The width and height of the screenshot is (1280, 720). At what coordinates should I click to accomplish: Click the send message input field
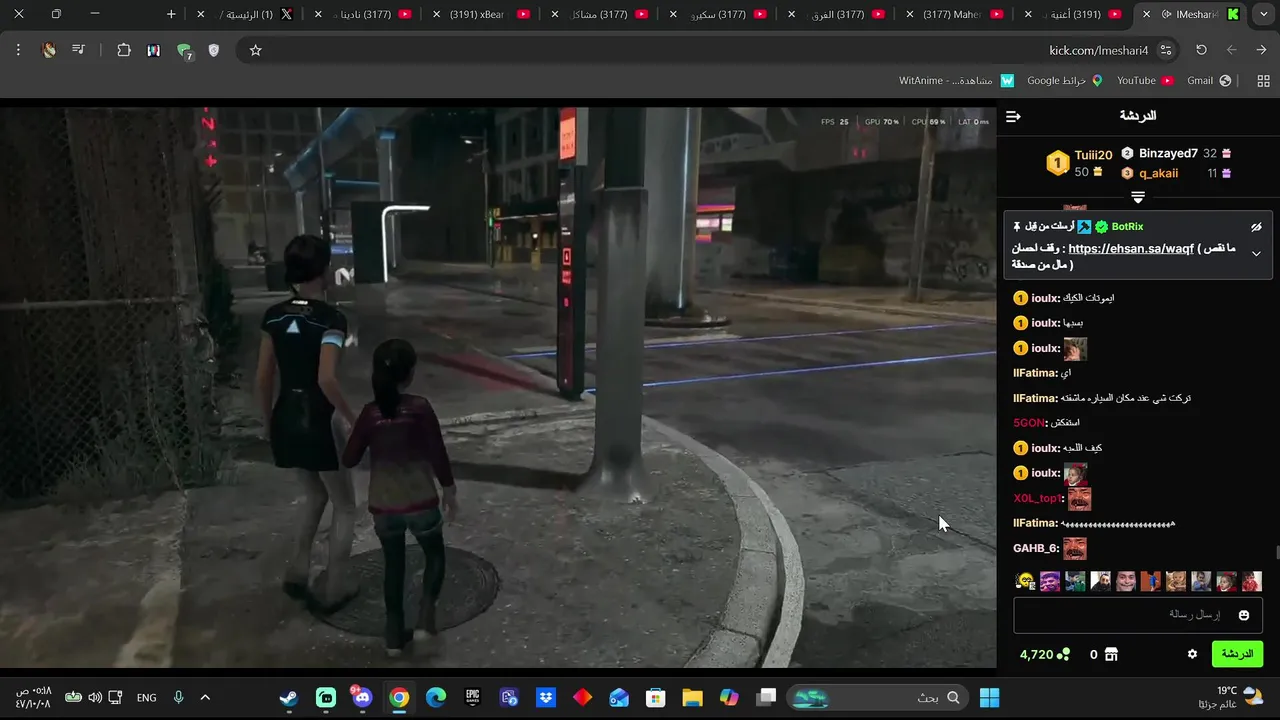[1138, 615]
